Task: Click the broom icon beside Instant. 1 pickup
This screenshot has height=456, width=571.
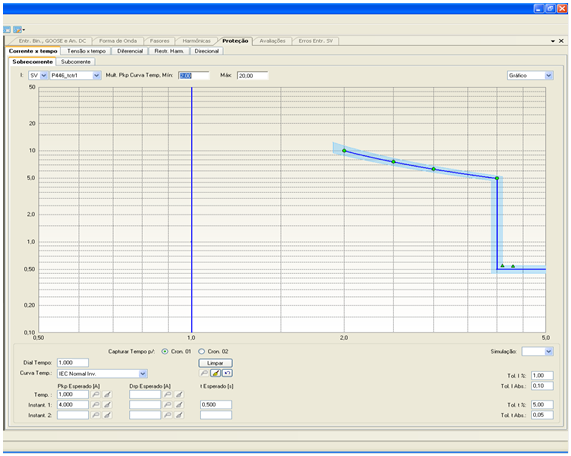Action: coord(107,405)
